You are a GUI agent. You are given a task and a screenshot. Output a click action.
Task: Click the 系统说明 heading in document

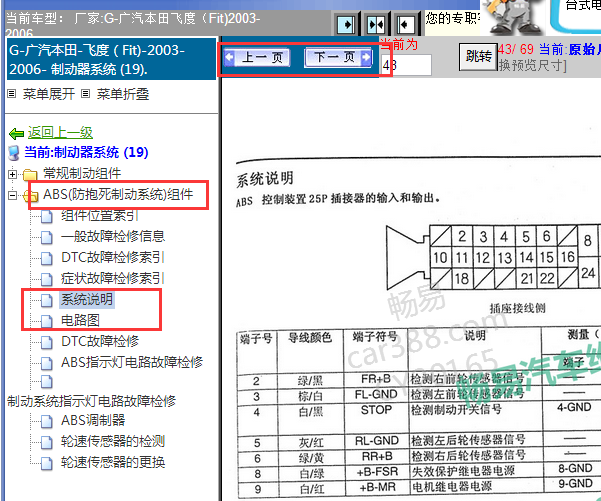coord(265,179)
